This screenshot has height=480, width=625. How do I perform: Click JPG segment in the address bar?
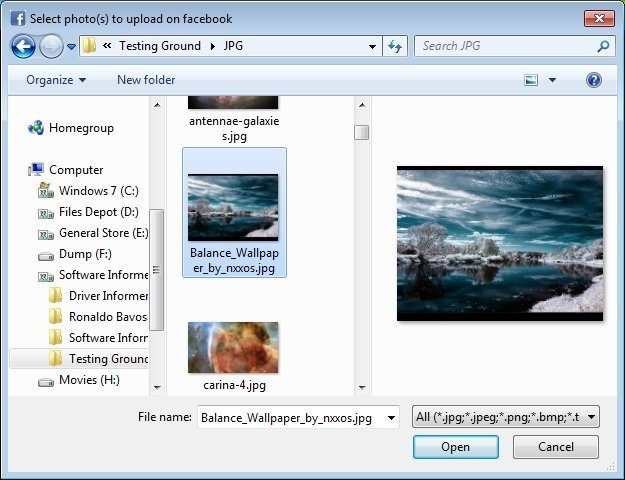pyautogui.click(x=233, y=46)
